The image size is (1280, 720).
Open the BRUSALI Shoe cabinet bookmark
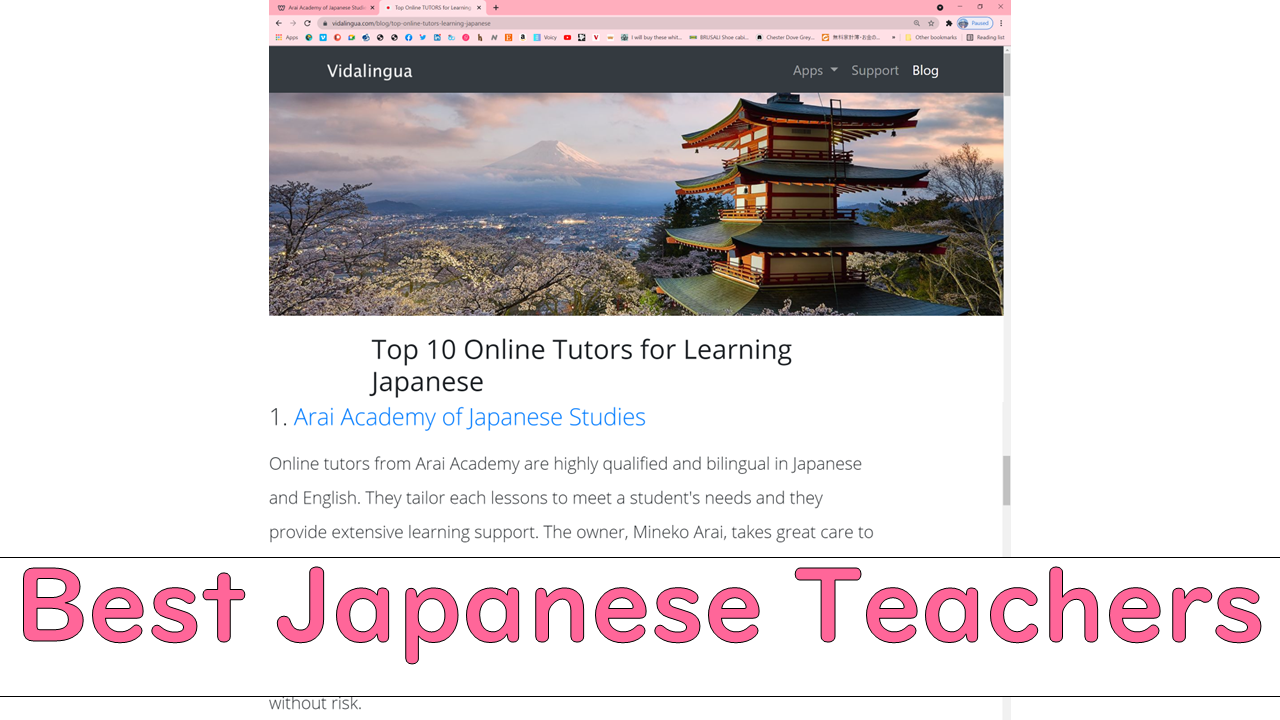(x=719, y=38)
